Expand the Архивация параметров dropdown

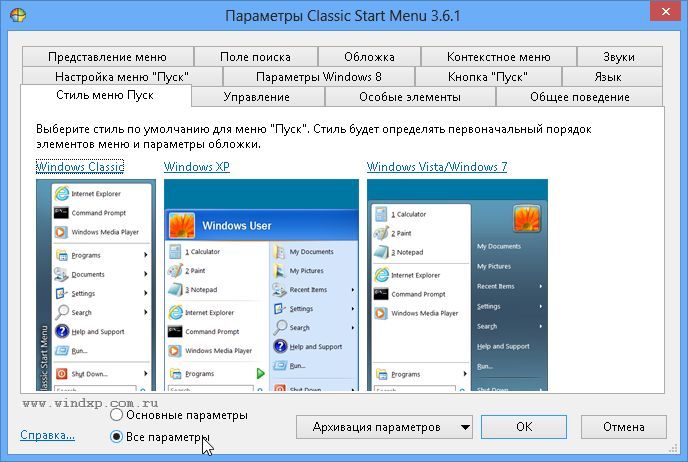pyautogui.click(x=384, y=427)
